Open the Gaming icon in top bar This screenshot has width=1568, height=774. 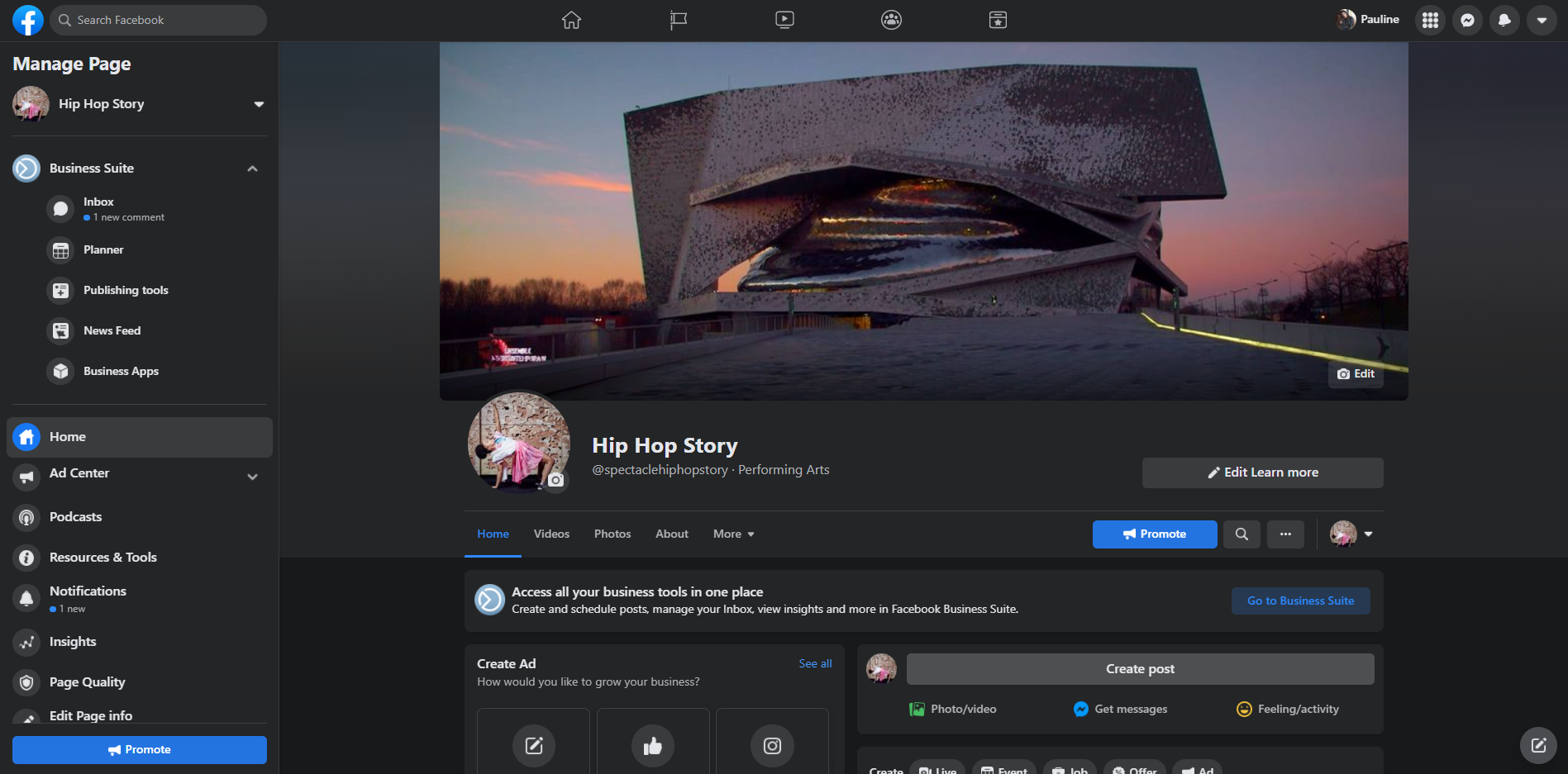point(998,20)
